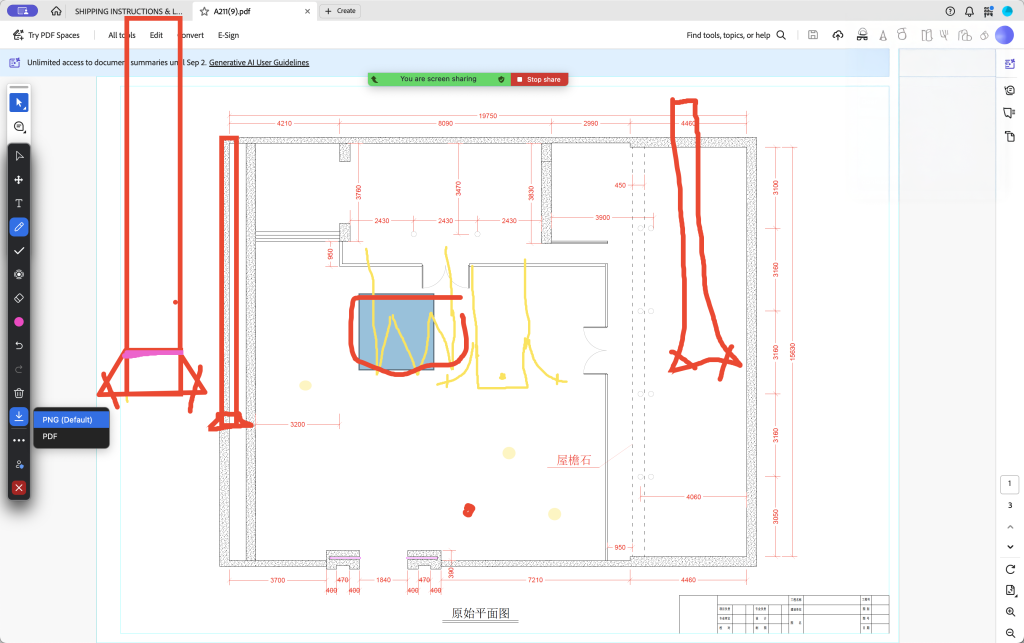Rotate the page with the rotate icon
Image resolution: width=1024 pixels, height=643 pixels.
[x=1010, y=569]
